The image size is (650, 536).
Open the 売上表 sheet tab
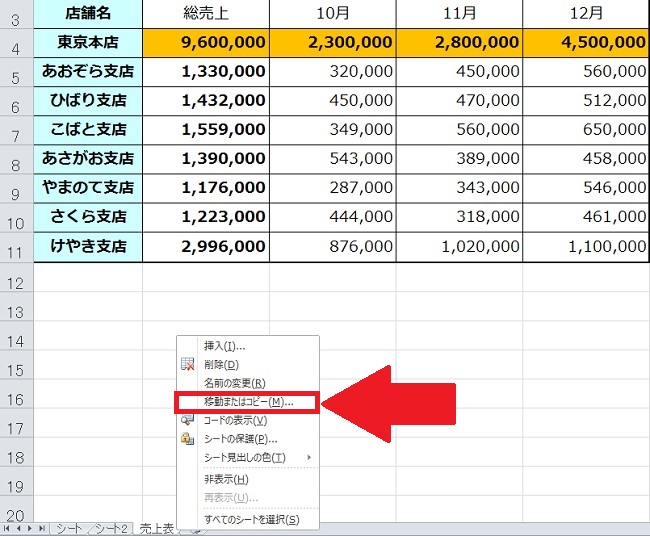(x=156, y=527)
